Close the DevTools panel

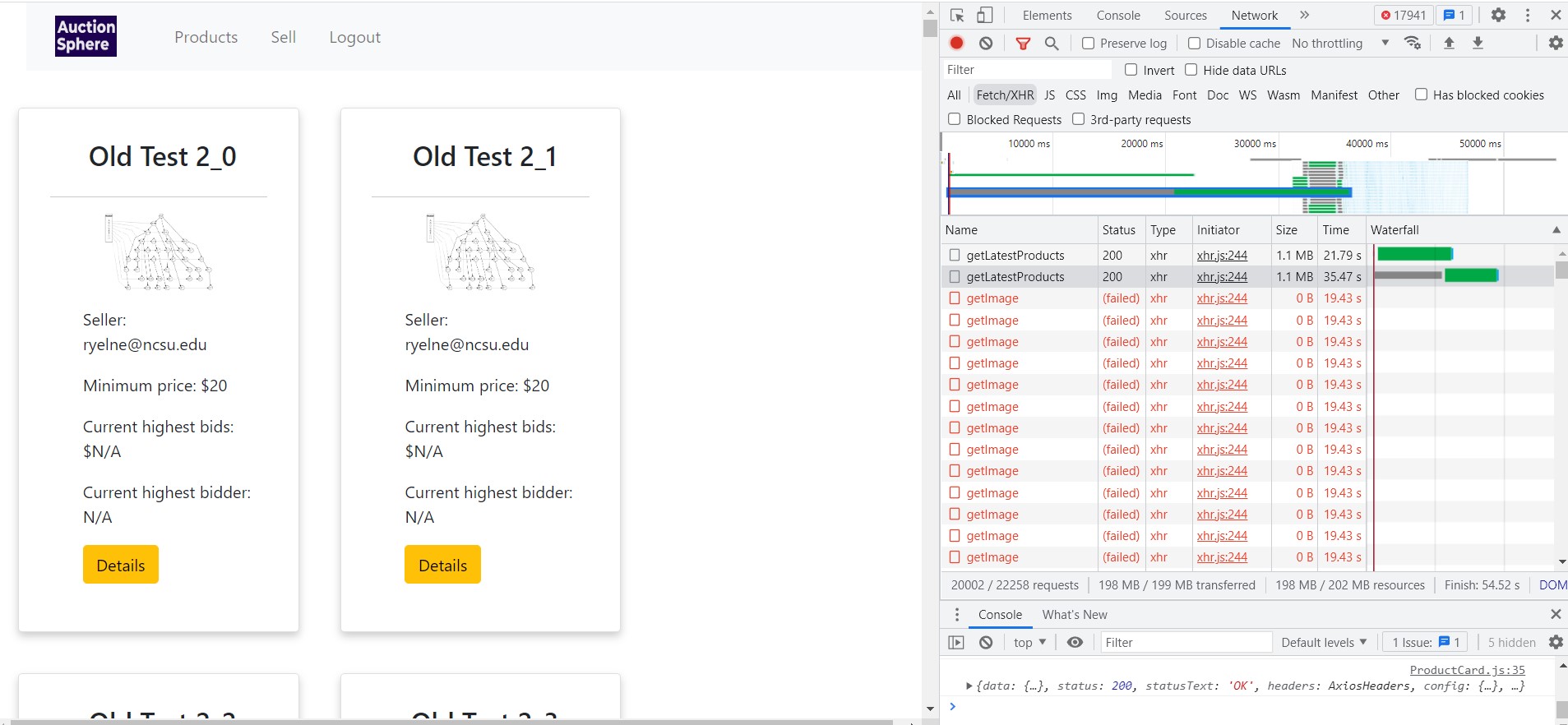tap(1556, 15)
